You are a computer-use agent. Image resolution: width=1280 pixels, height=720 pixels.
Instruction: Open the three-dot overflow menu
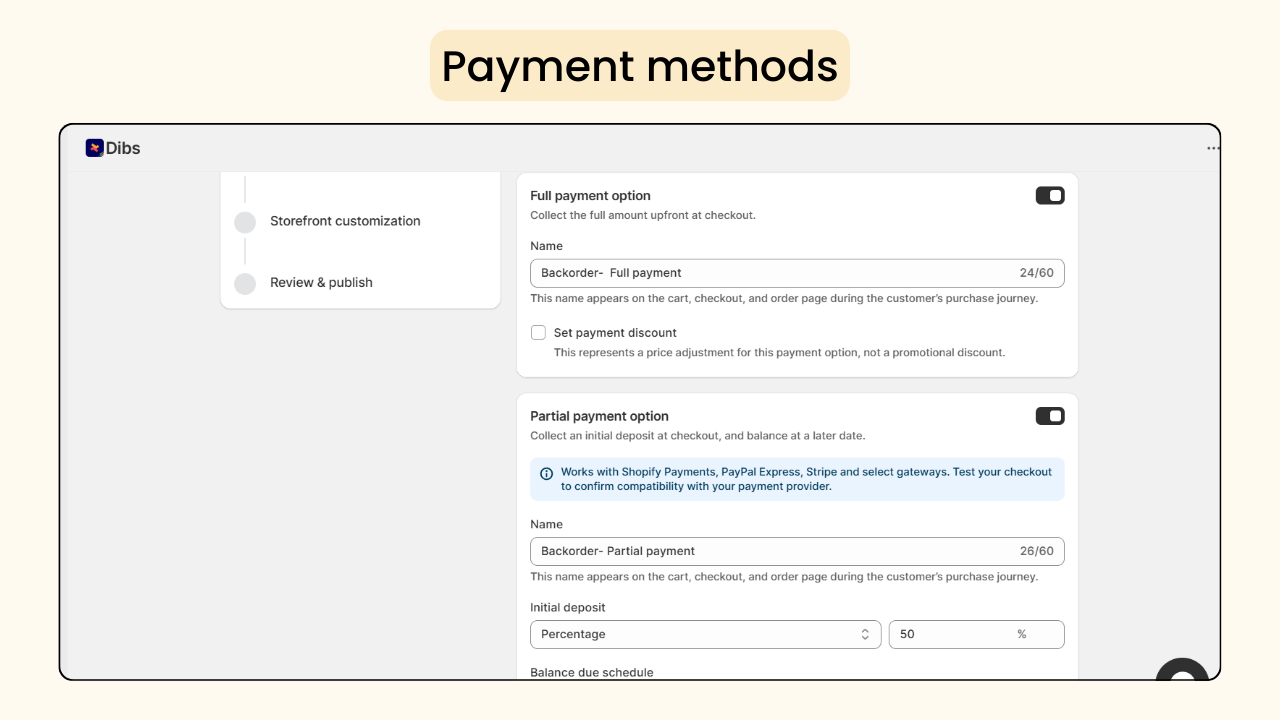point(1213,147)
